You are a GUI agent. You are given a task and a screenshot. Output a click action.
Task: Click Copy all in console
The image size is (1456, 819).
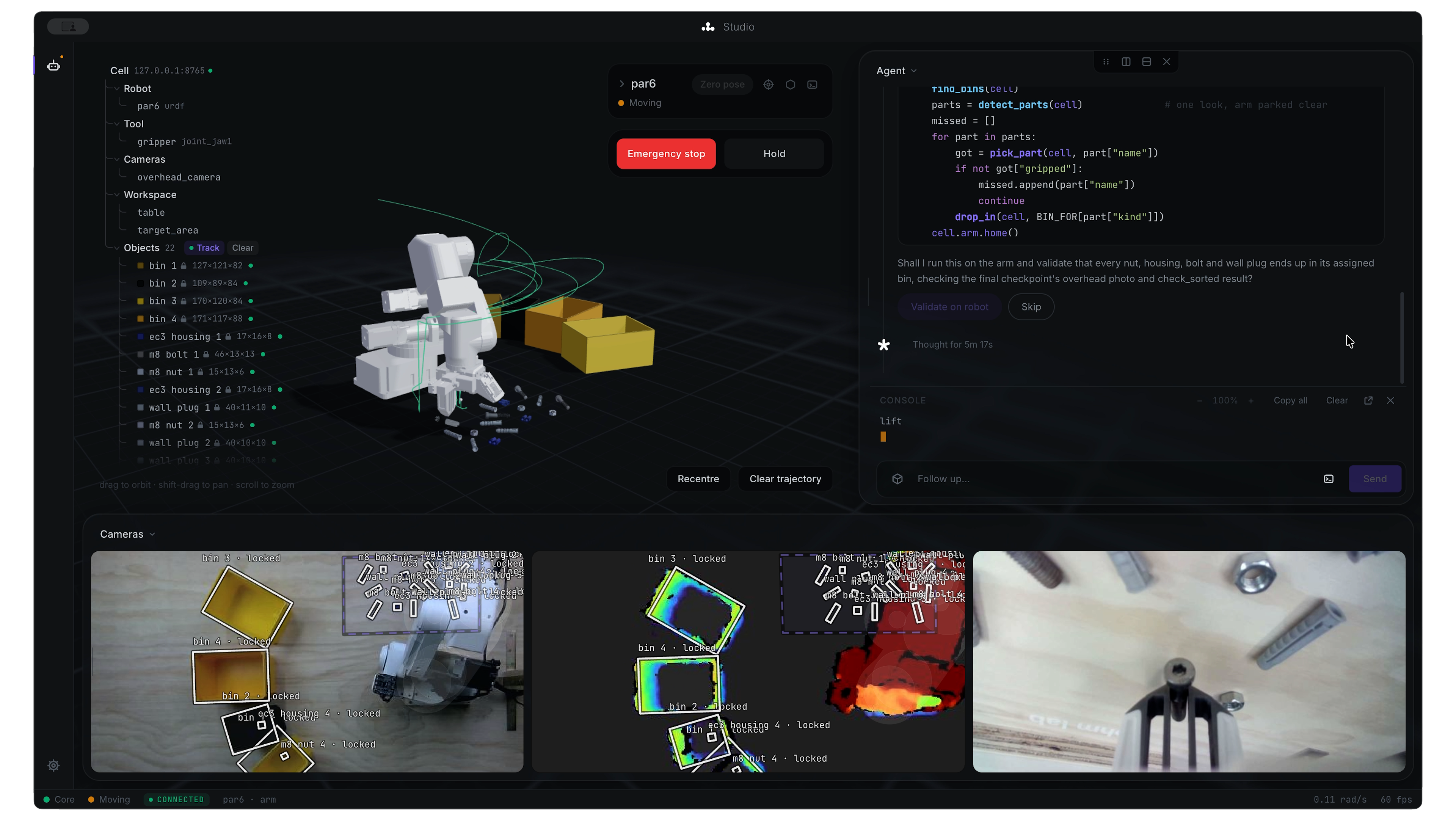point(1290,400)
